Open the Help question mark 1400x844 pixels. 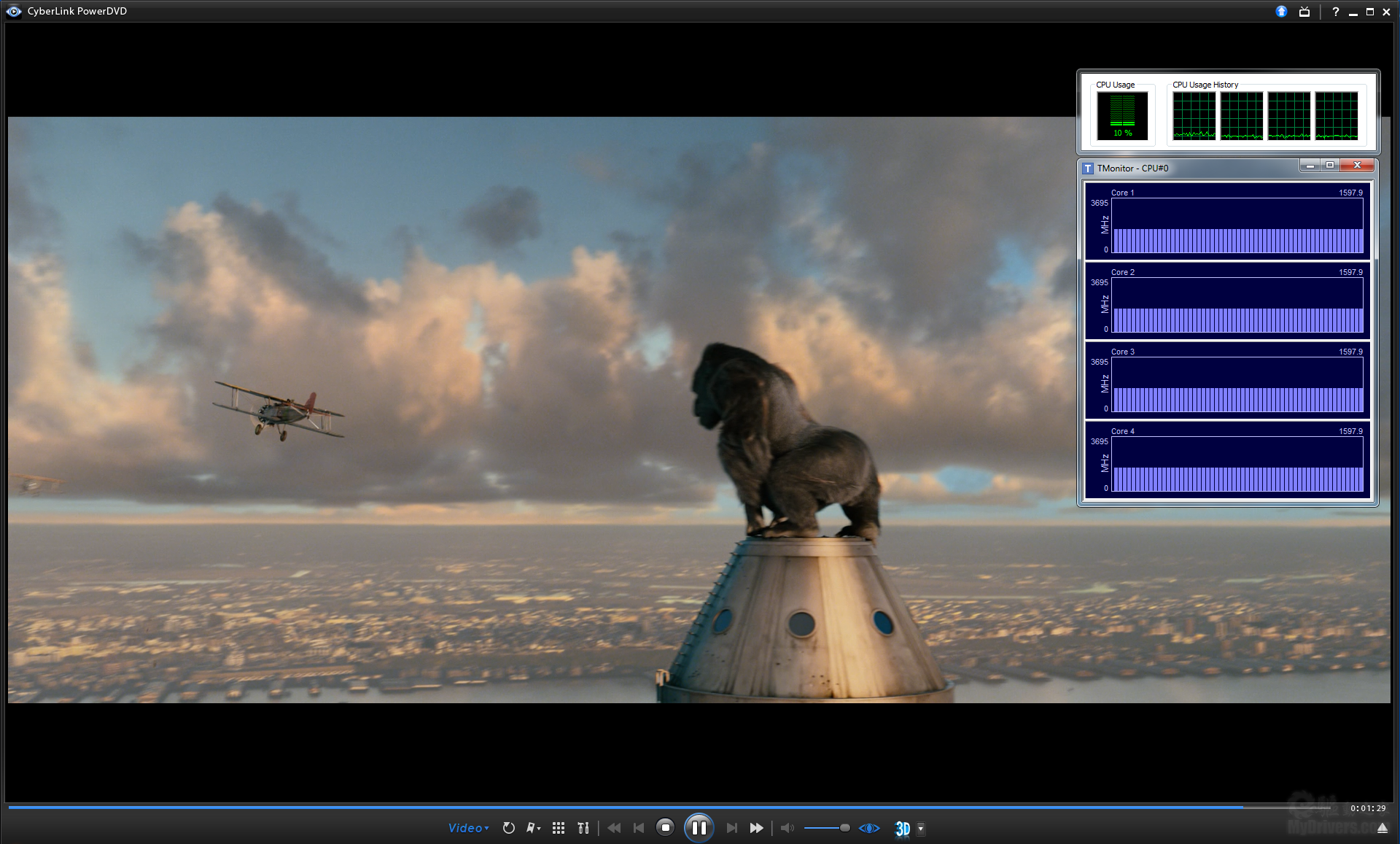tap(1335, 12)
